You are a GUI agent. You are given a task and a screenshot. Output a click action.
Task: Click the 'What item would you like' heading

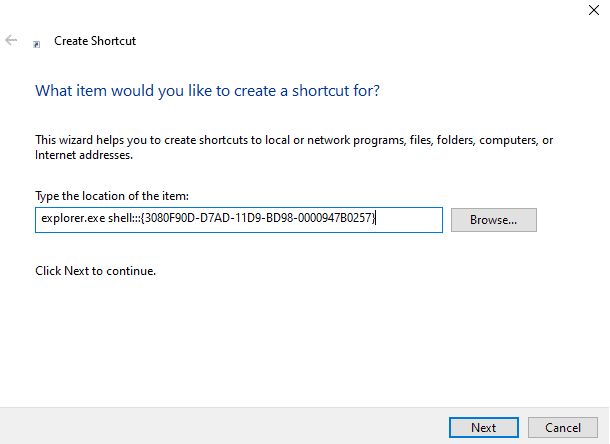point(207,91)
